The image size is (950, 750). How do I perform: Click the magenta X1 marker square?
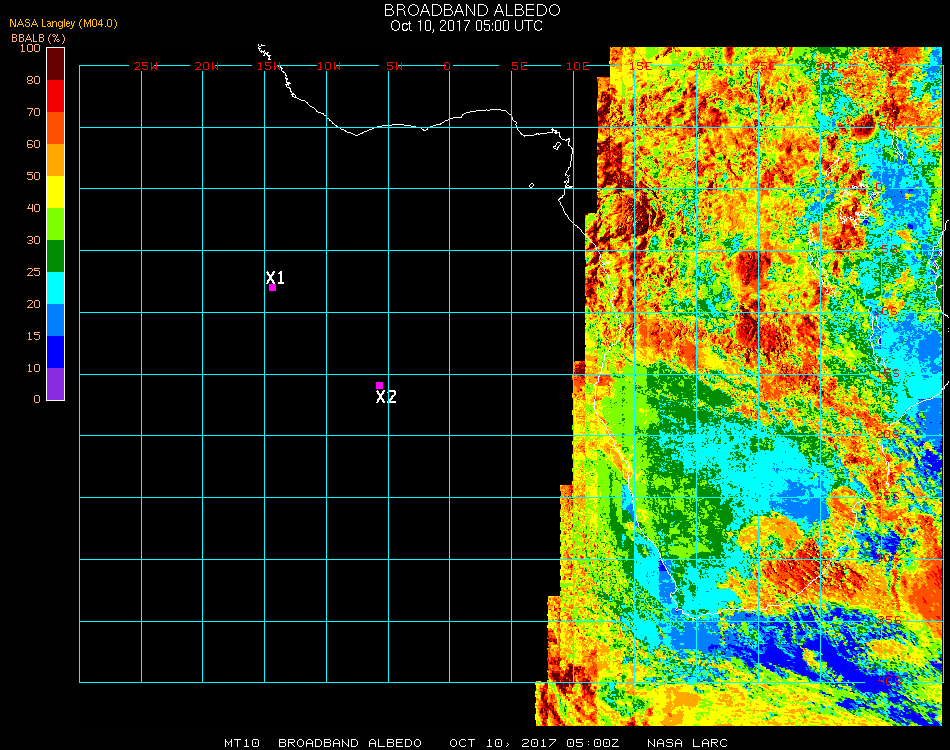[273, 288]
